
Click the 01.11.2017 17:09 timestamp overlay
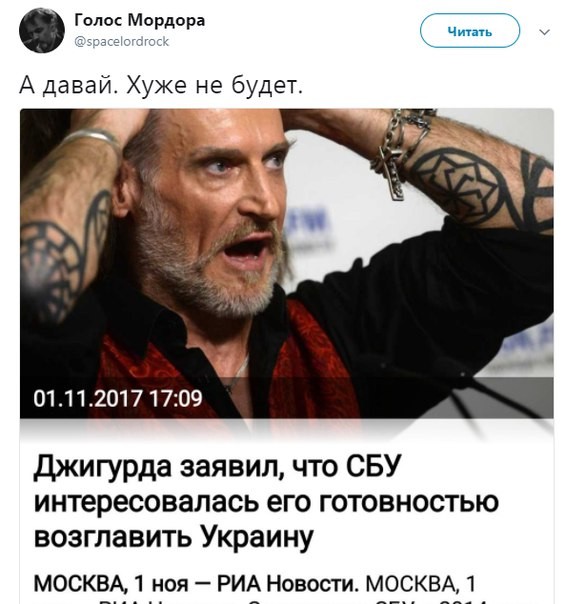[x=118, y=398]
